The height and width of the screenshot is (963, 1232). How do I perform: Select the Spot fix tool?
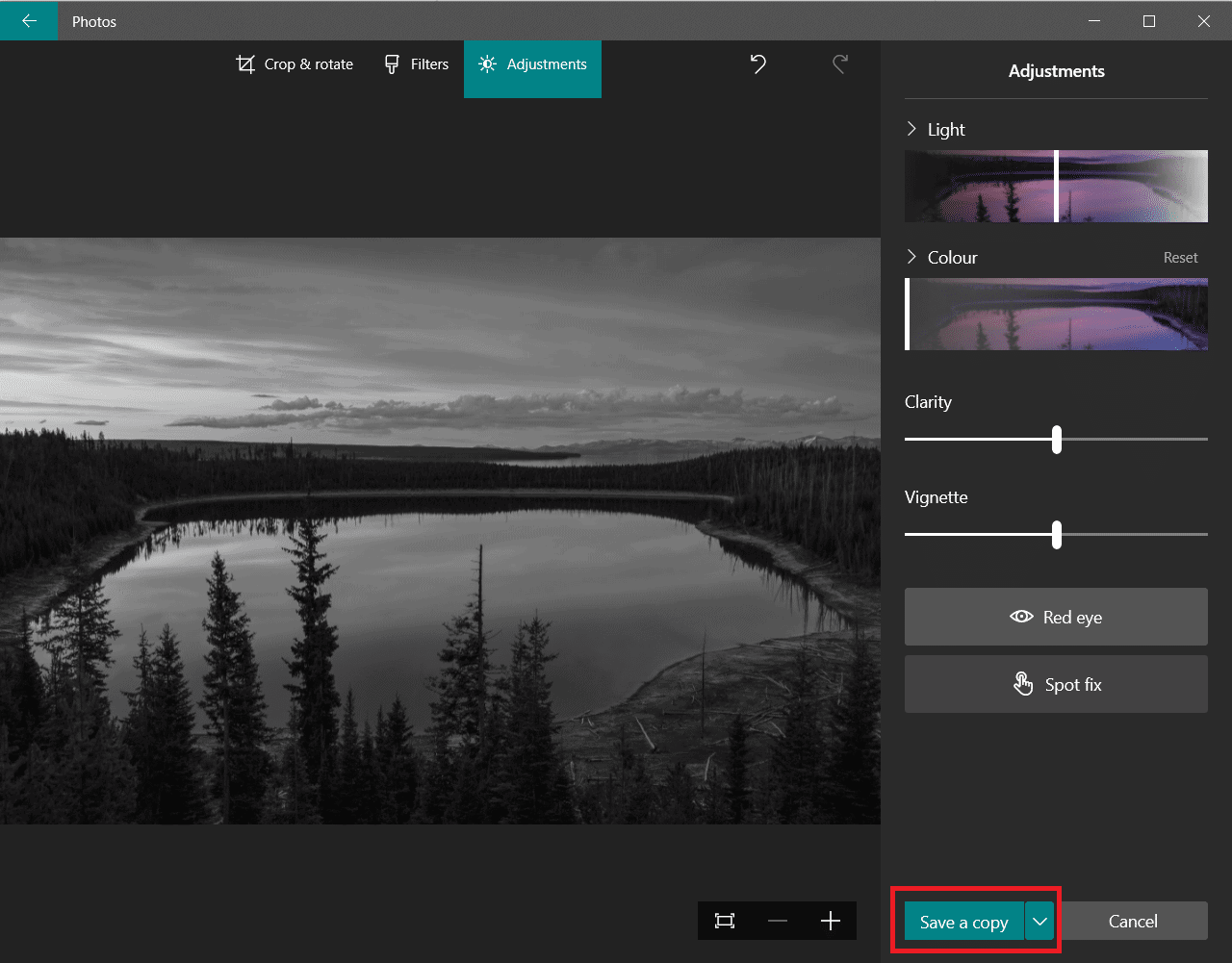[1055, 684]
